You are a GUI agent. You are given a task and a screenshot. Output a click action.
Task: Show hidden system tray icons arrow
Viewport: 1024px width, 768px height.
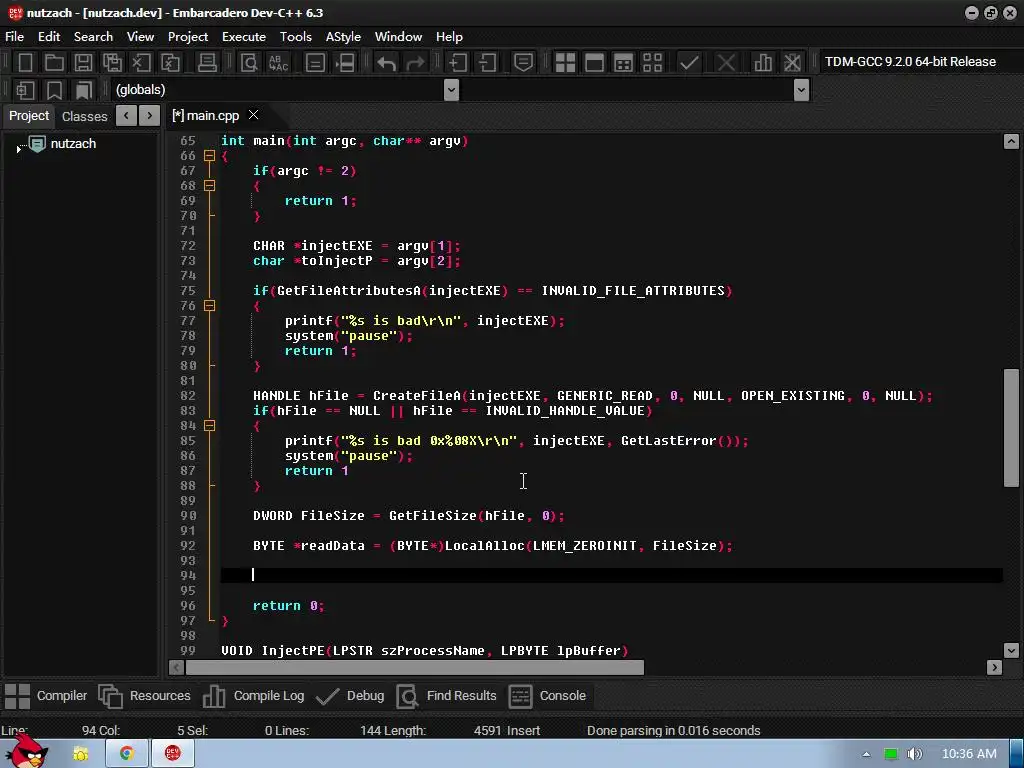866,754
